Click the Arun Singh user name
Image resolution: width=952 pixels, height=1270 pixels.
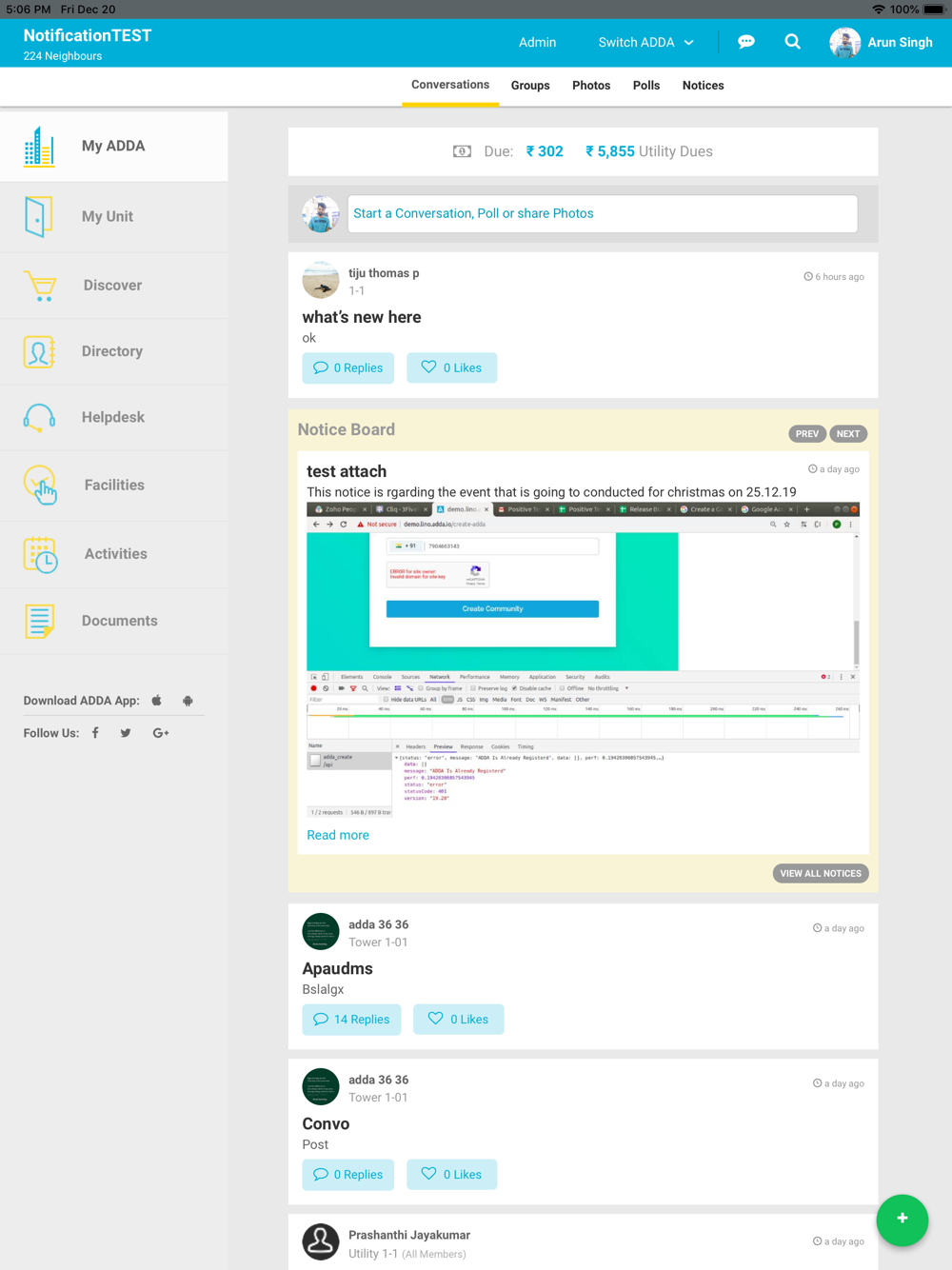click(901, 43)
